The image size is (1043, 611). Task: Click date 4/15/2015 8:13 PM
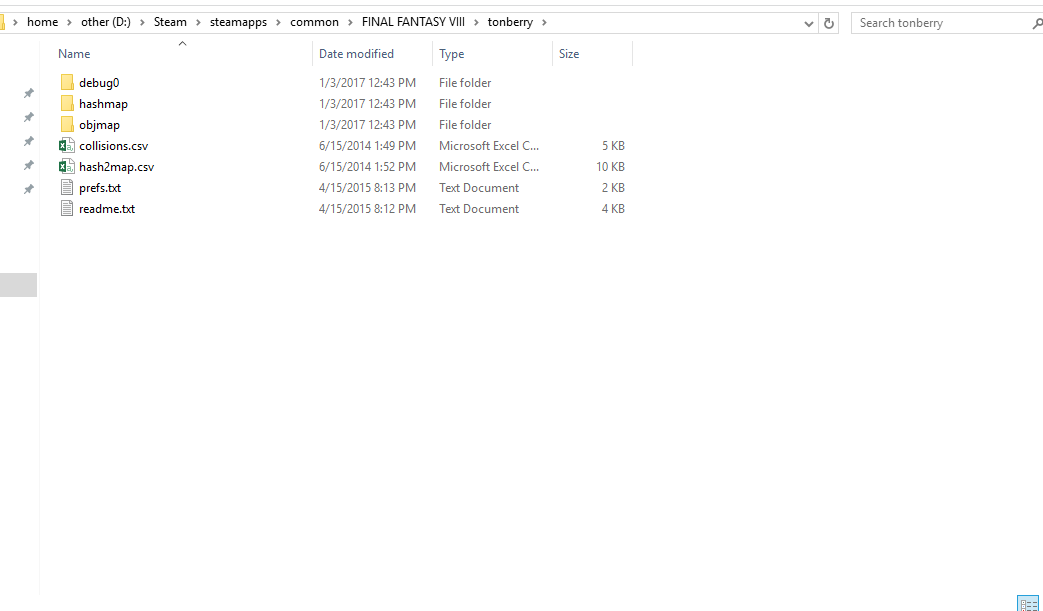coord(367,187)
